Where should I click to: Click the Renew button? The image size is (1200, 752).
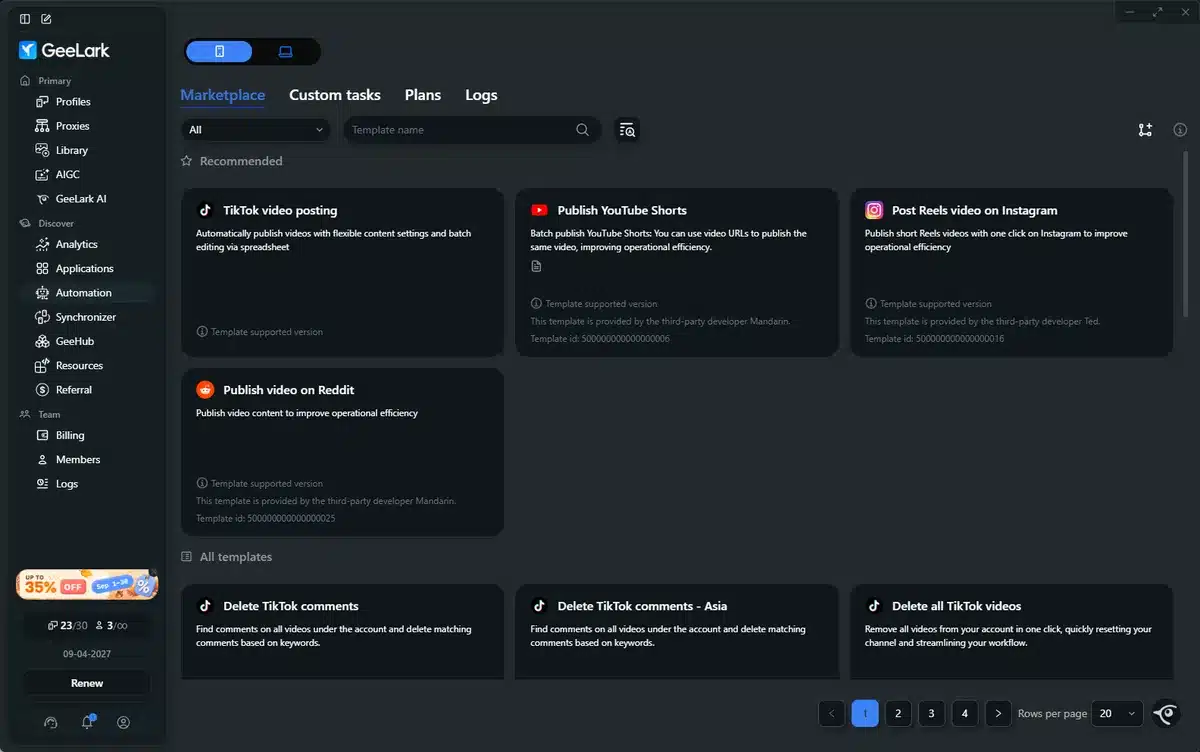click(x=87, y=683)
